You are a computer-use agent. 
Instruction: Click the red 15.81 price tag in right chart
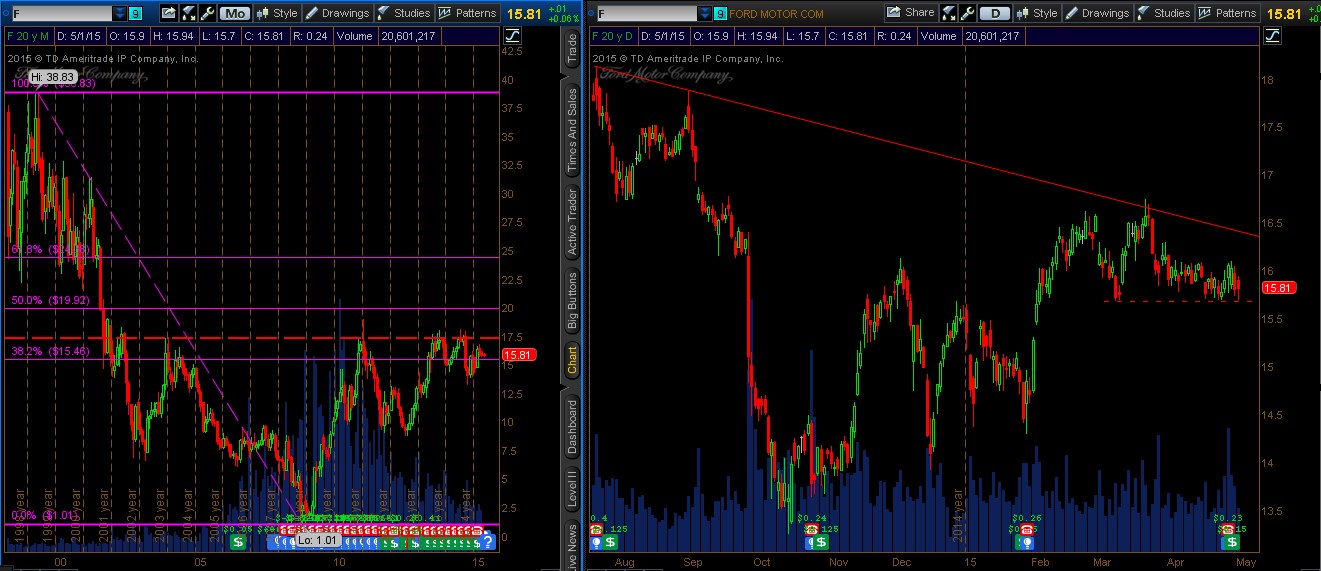pyautogui.click(x=1277, y=288)
